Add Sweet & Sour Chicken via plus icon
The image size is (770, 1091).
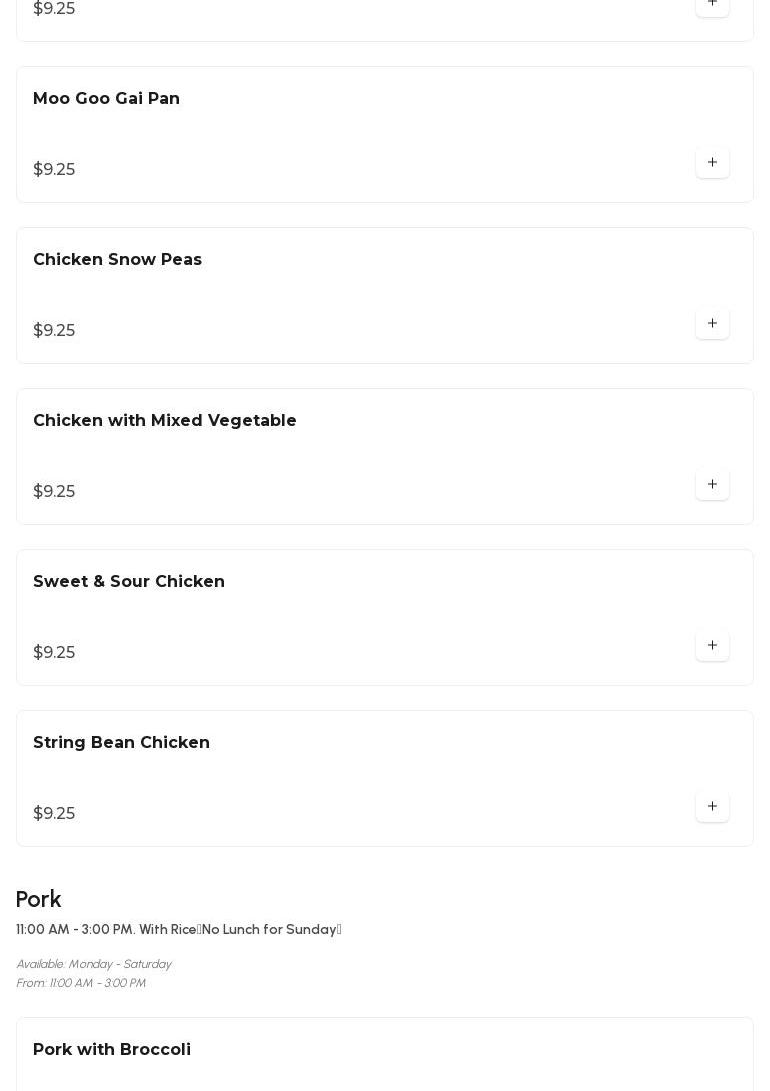[712, 646]
